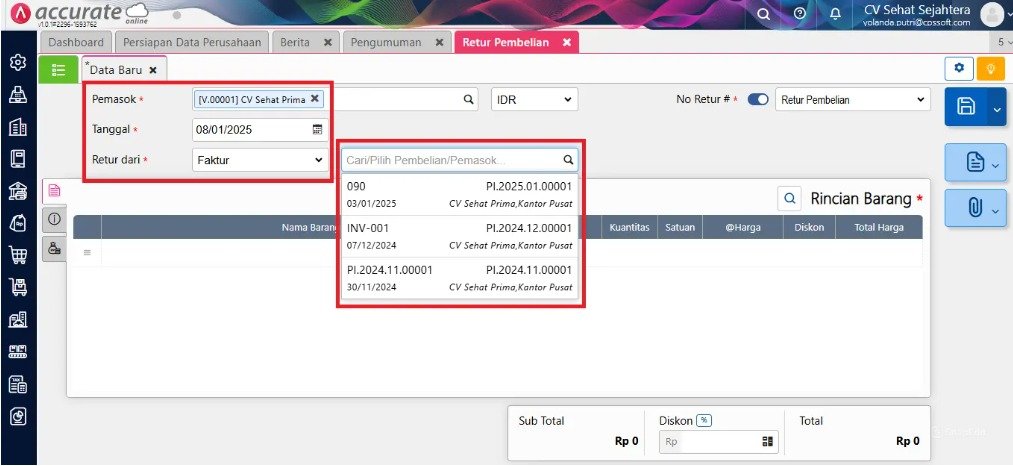Click the green list view button

(58, 69)
